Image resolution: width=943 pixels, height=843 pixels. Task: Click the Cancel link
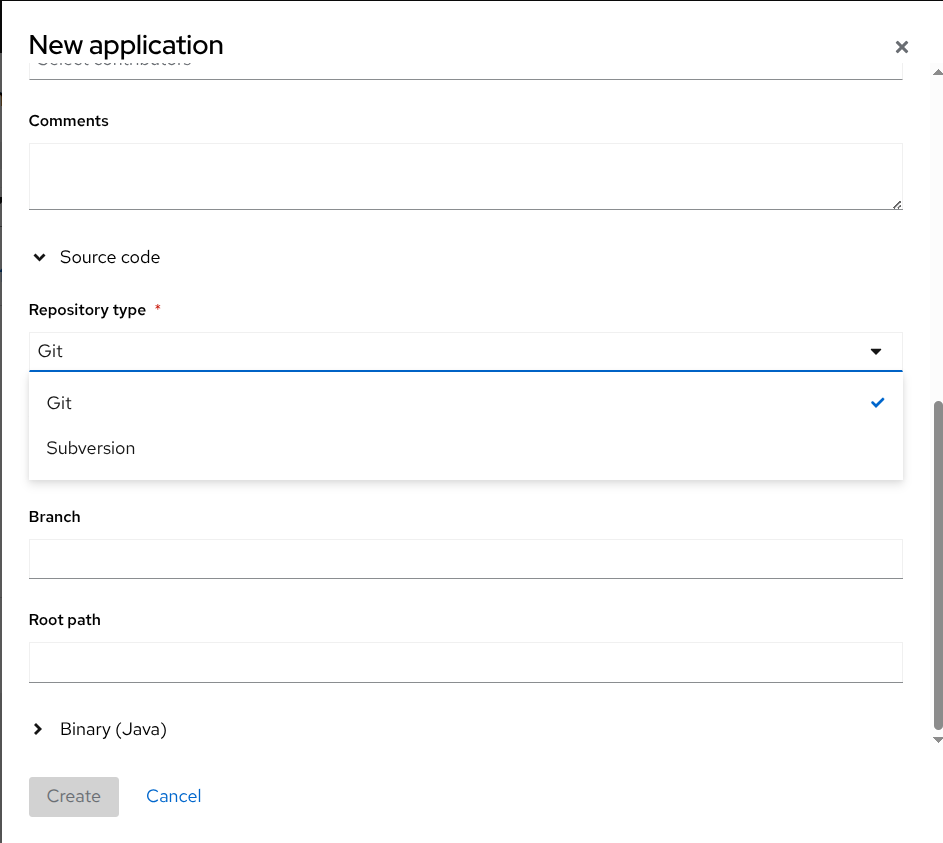click(174, 796)
